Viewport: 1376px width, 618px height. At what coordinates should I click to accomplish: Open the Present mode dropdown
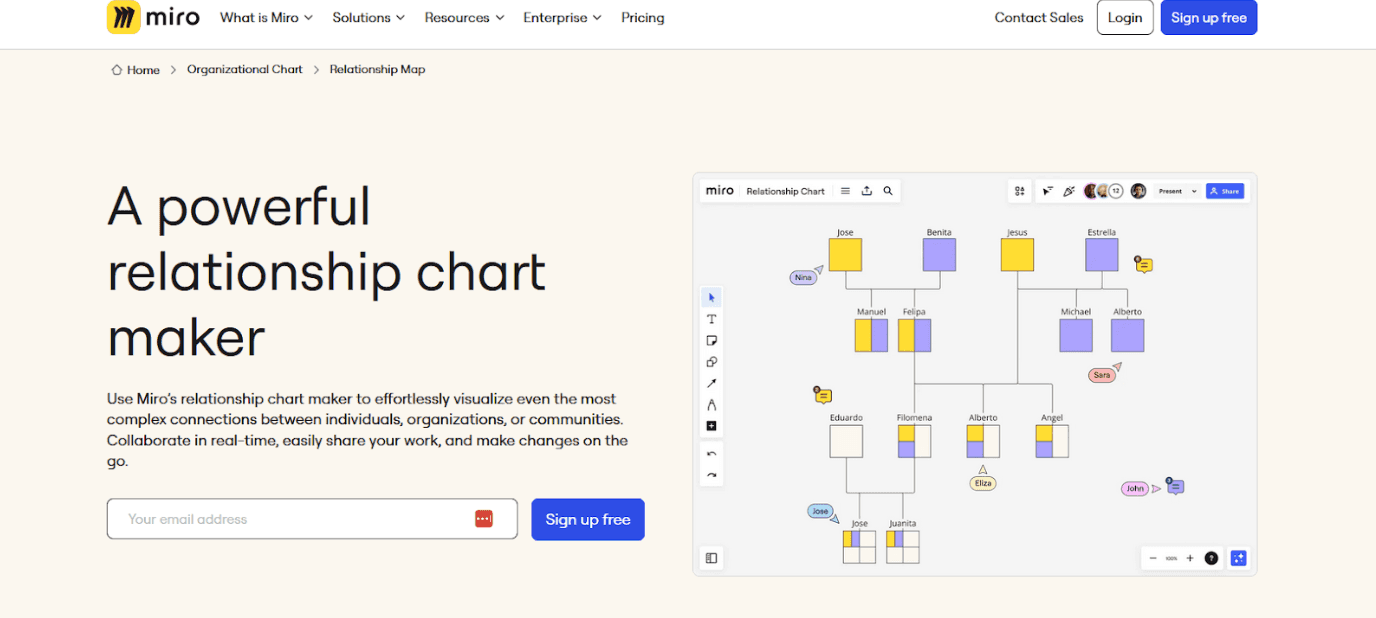(x=1176, y=190)
